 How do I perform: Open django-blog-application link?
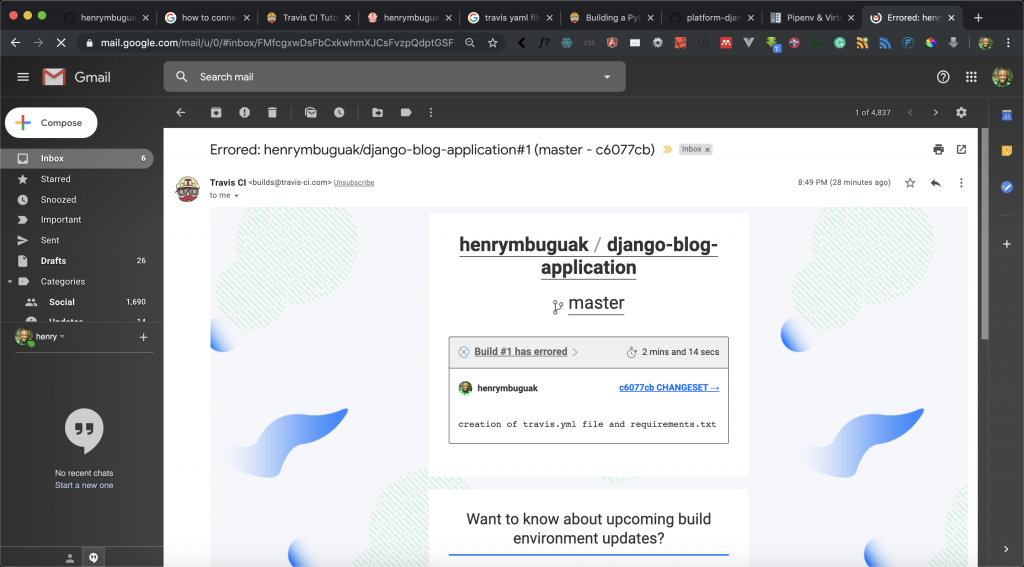[x=629, y=256]
